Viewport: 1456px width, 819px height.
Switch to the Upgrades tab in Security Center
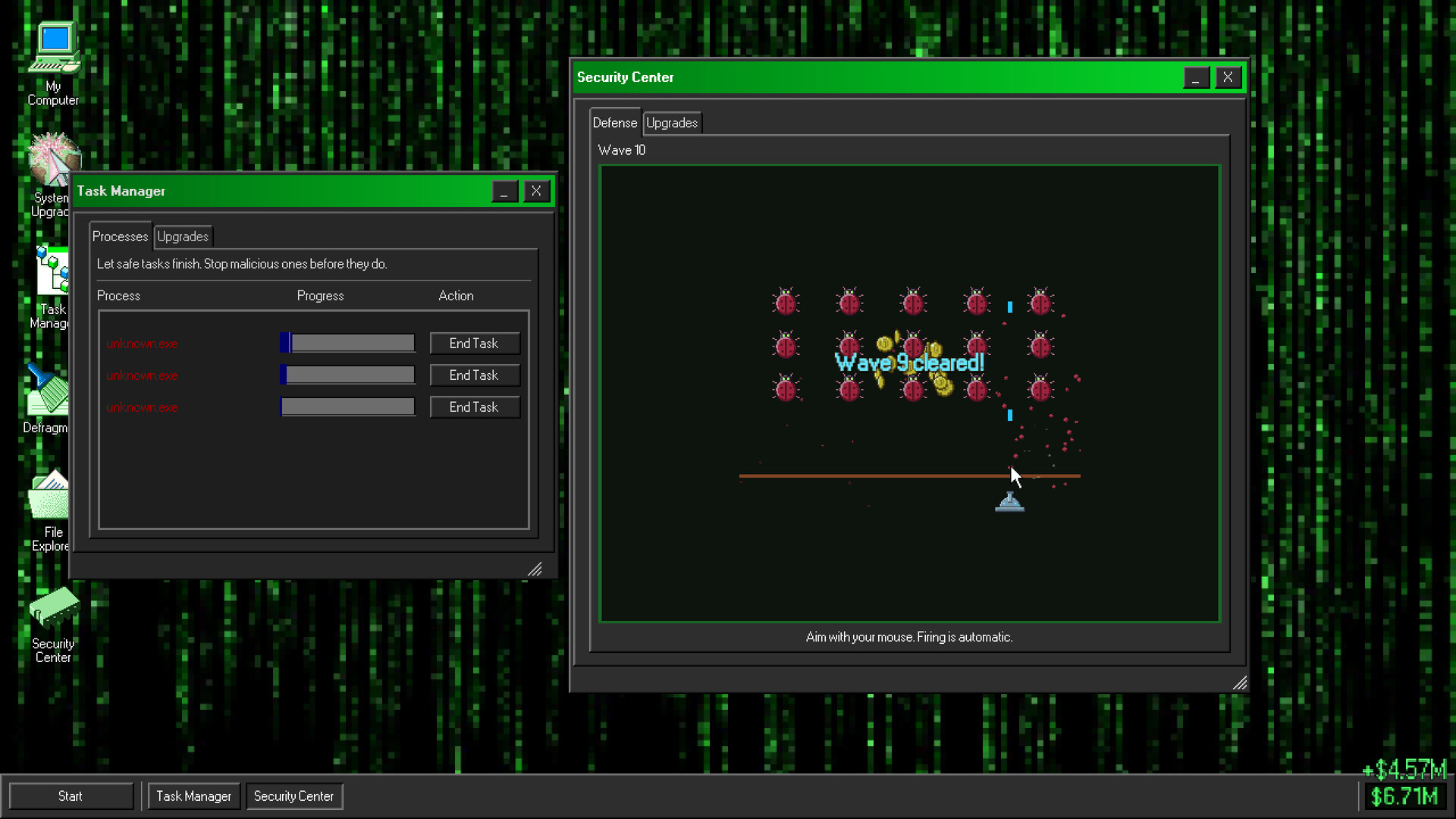[x=672, y=123]
